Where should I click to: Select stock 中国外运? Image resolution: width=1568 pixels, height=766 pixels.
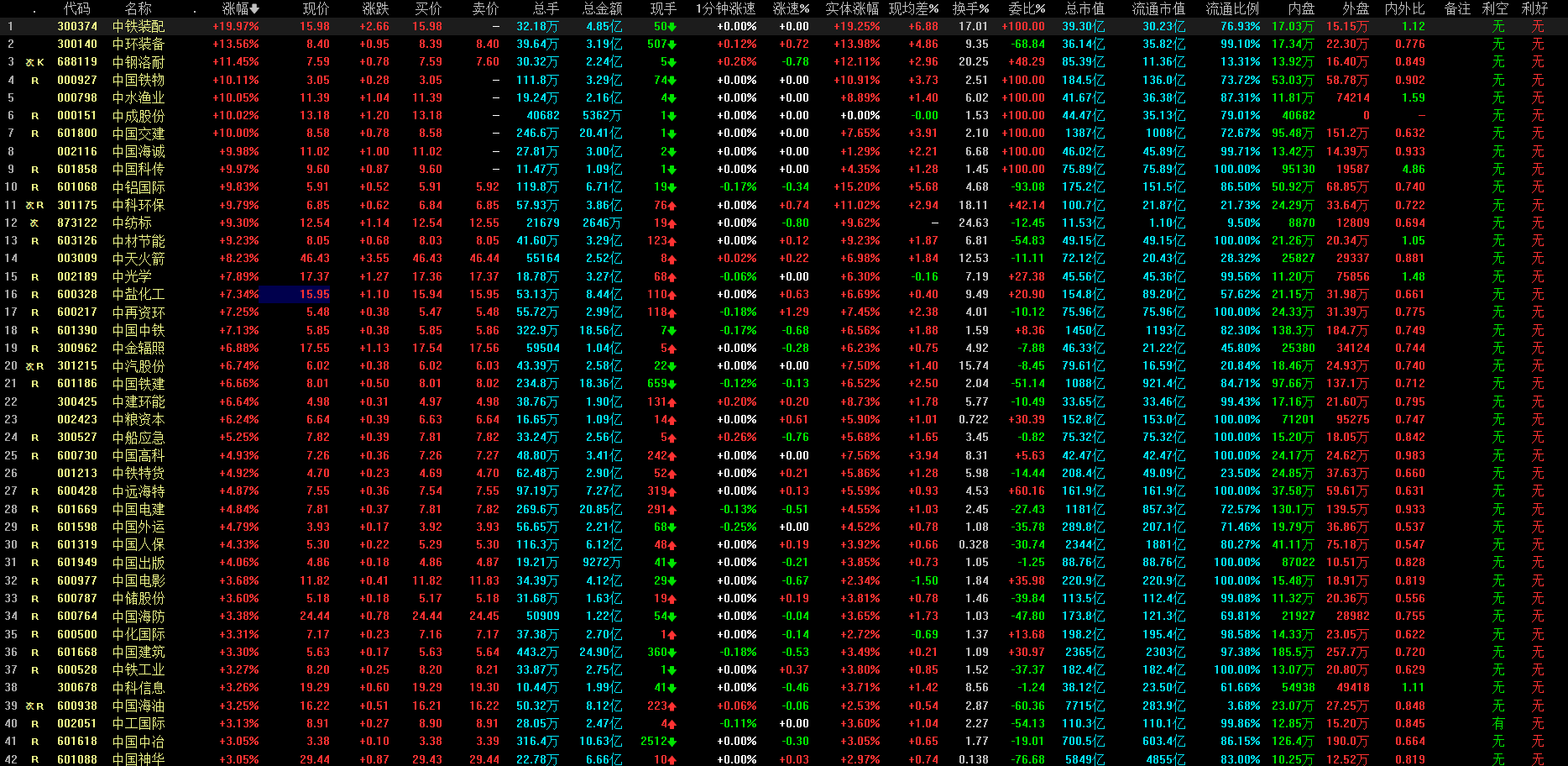[139, 527]
